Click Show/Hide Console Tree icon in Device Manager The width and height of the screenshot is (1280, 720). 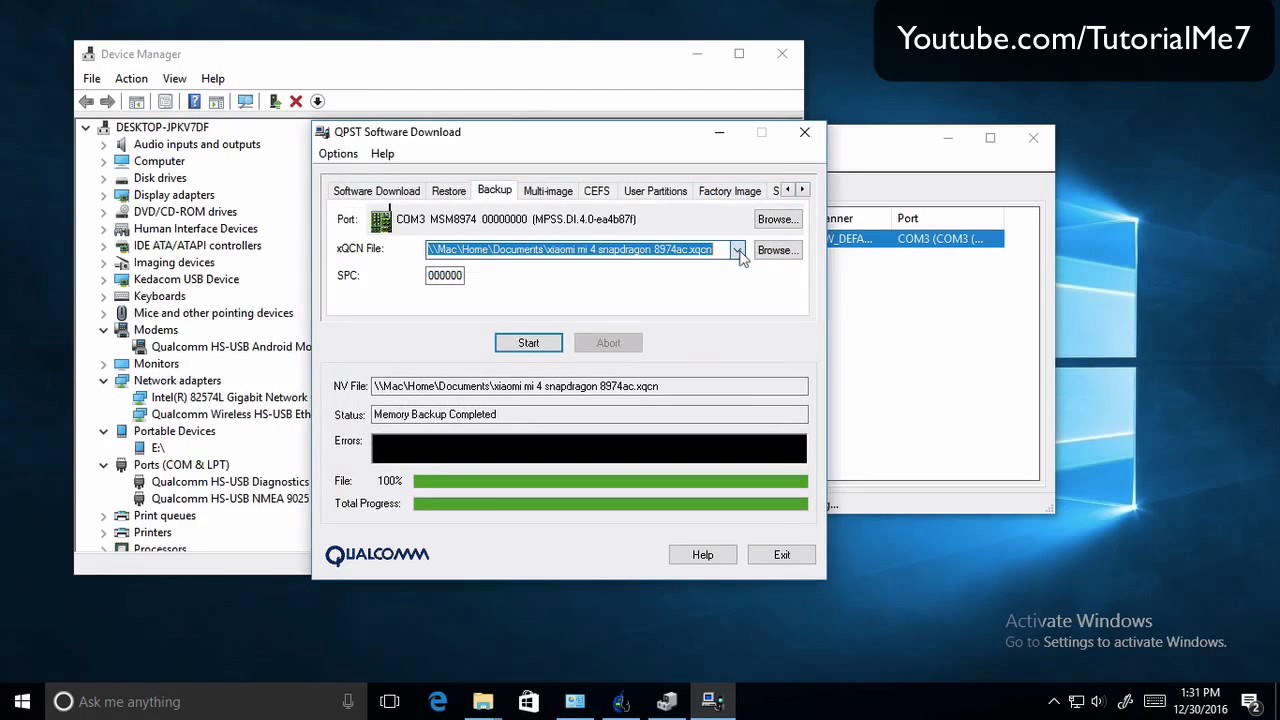(136, 101)
